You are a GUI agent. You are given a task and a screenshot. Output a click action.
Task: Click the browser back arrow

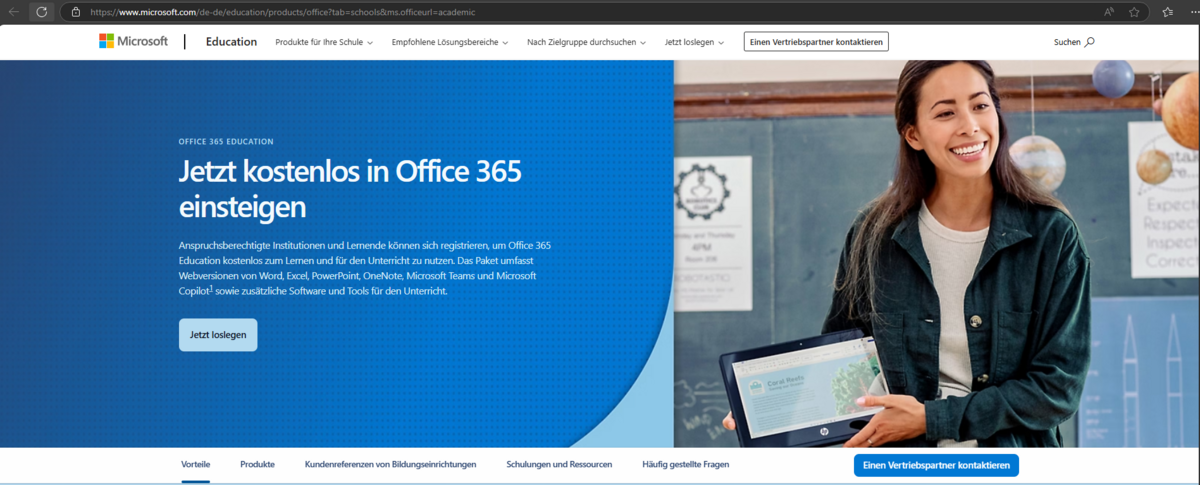(14, 12)
